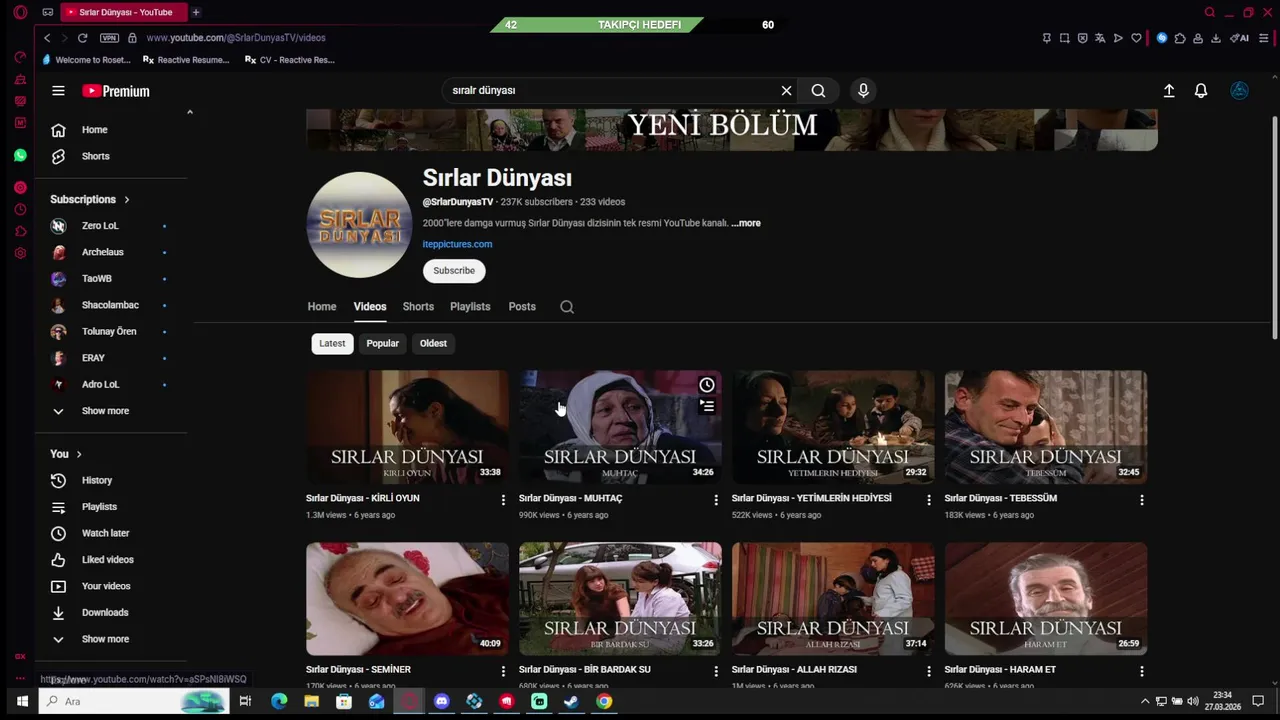This screenshot has width=1280, height=720.
Task: Go back to the previous page
Action: (47, 38)
